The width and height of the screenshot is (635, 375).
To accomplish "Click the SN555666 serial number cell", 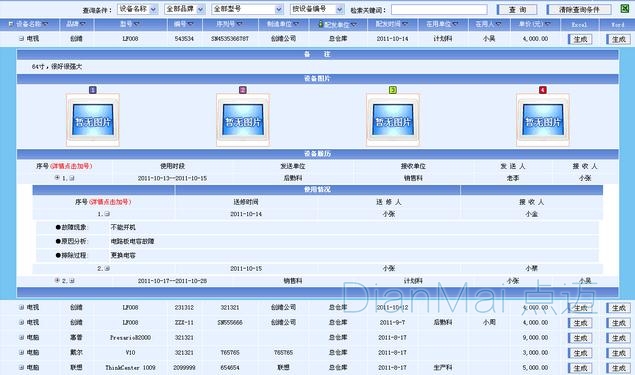I will pos(230,323).
